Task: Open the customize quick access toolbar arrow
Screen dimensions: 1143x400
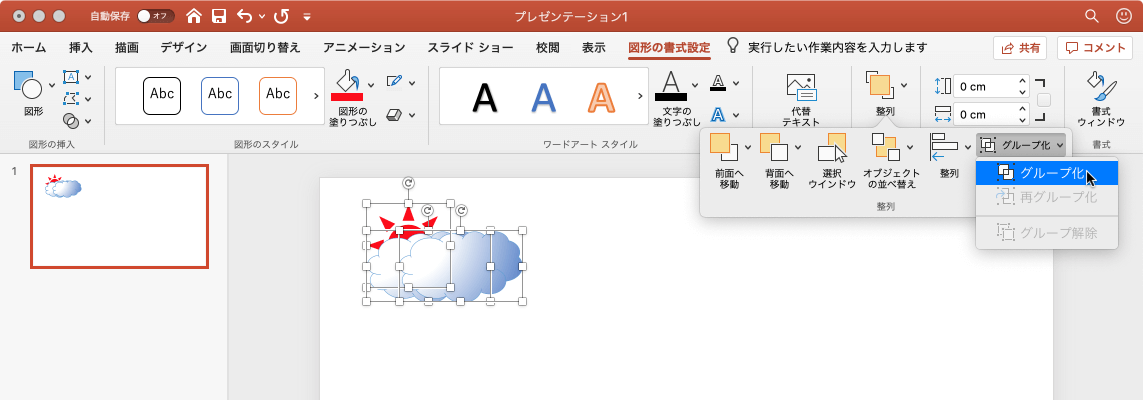Action: (306, 16)
